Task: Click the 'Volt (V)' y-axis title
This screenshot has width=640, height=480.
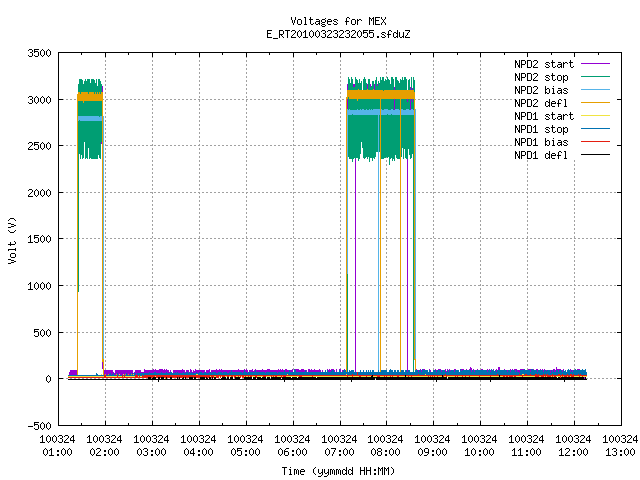Action: pyautogui.click(x=12, y=240)
